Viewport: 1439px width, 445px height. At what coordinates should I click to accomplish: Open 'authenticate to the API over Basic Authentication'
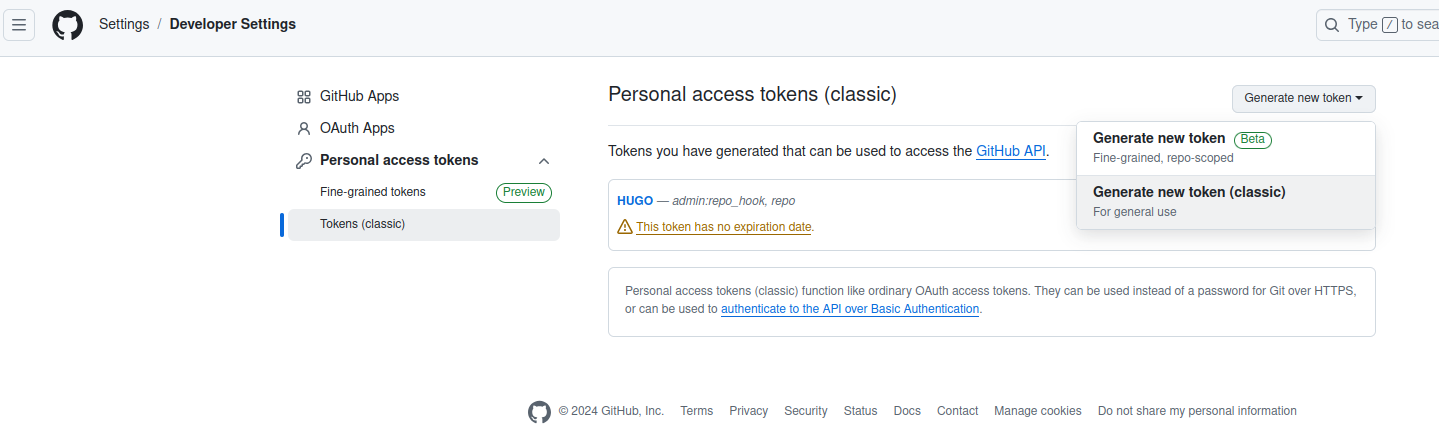(850, 310)
